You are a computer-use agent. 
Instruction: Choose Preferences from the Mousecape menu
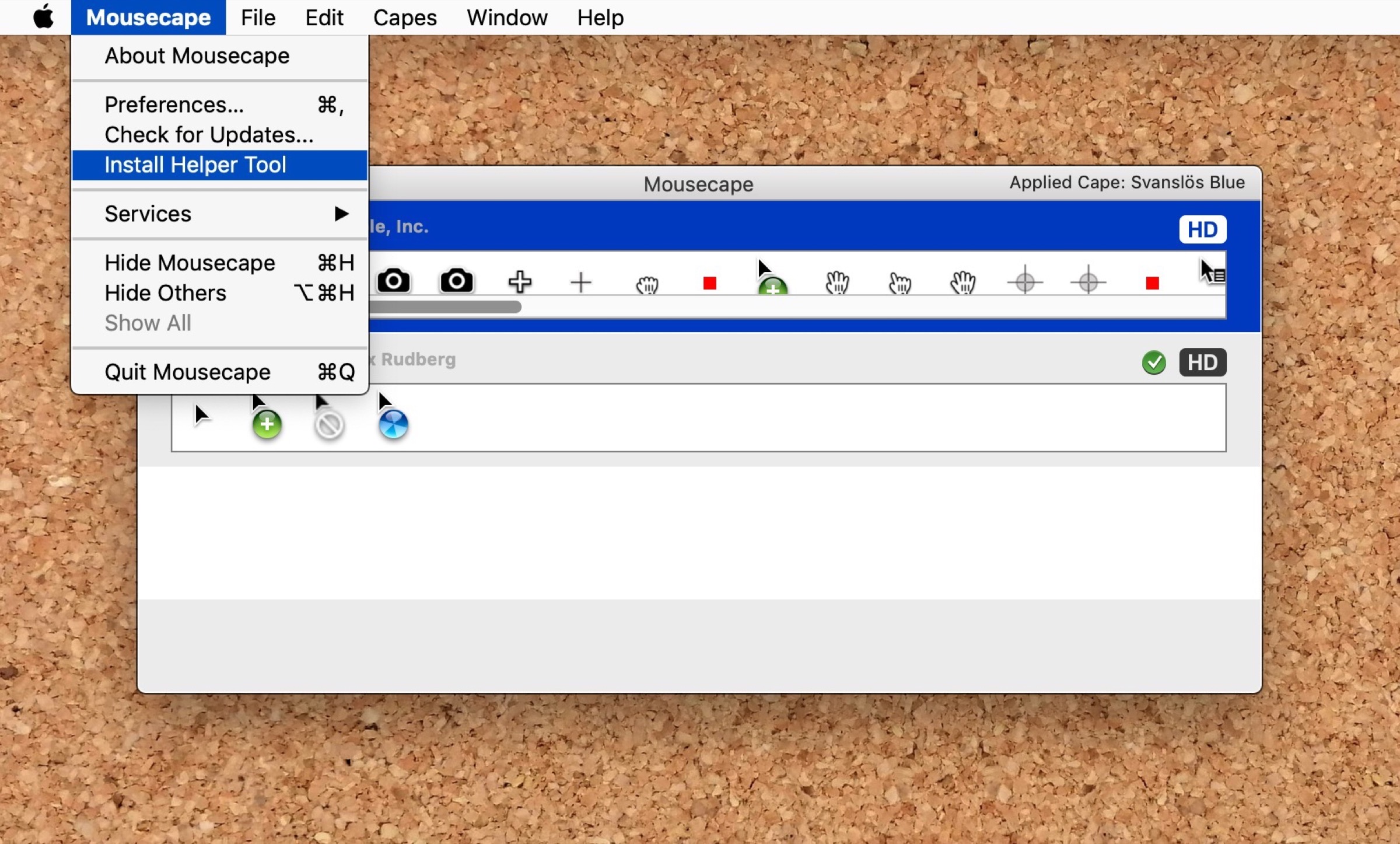[x=174, y=105]
